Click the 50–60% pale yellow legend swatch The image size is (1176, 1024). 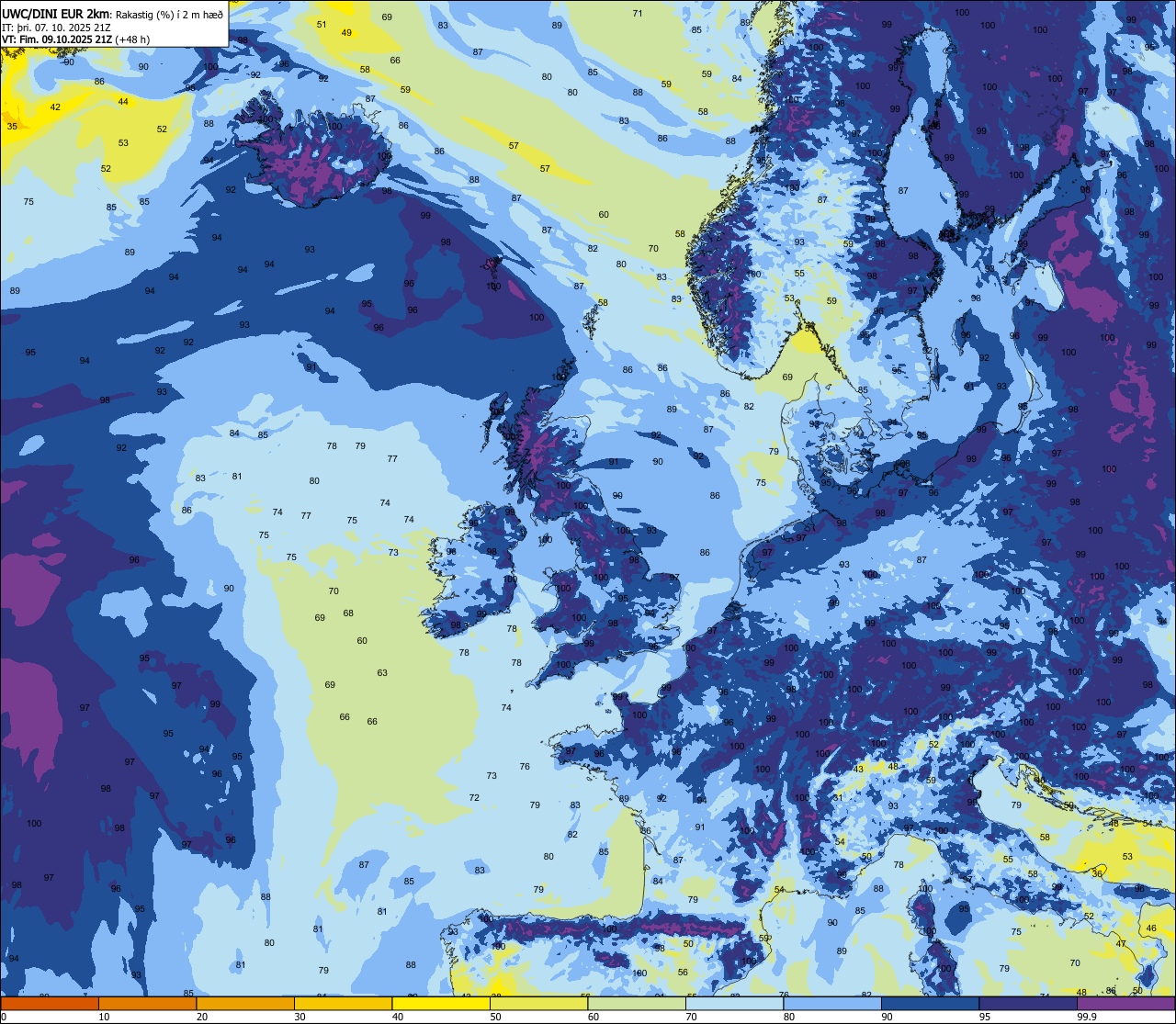[538, 1004]
